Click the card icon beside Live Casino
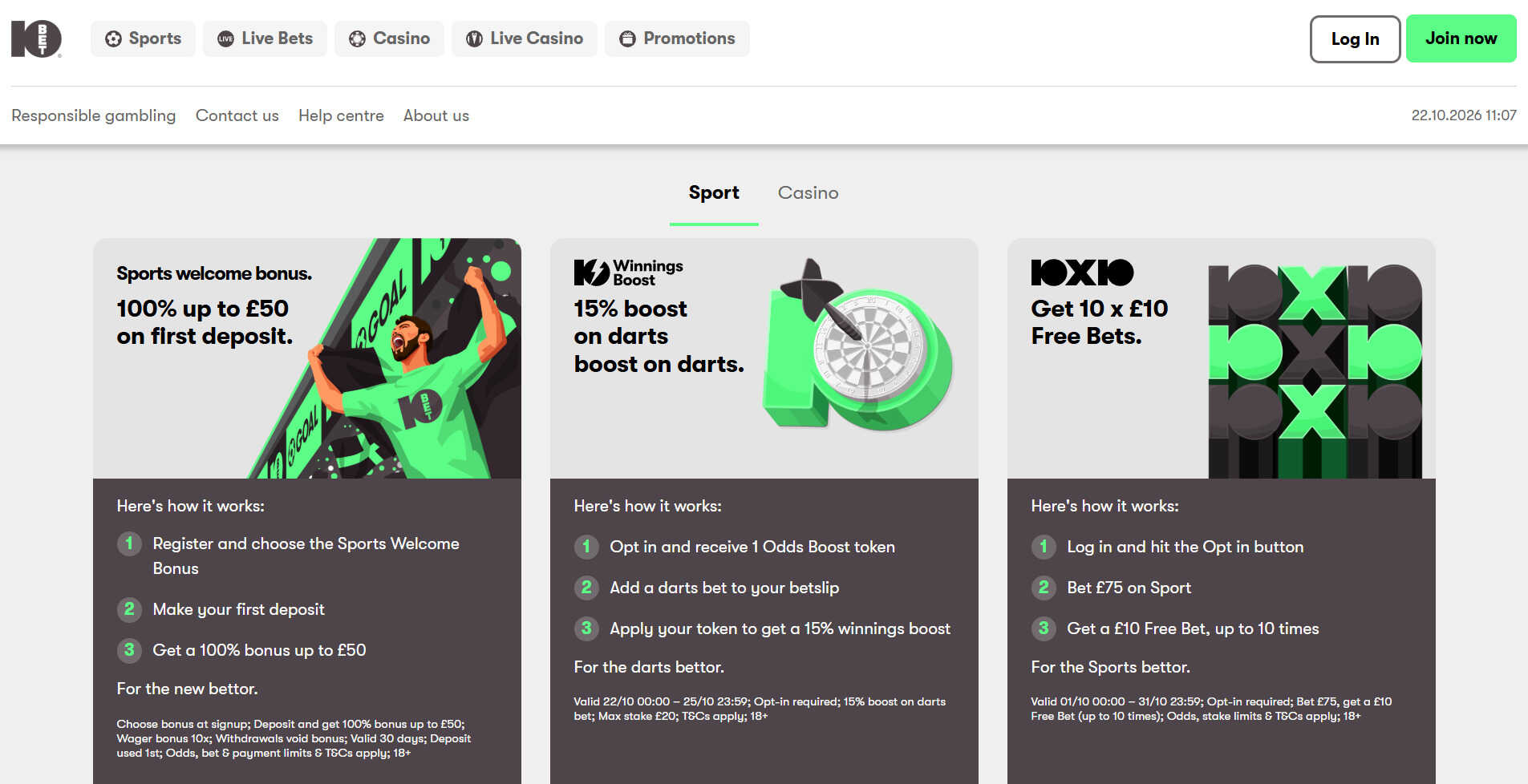 click(x=475, y=38)
